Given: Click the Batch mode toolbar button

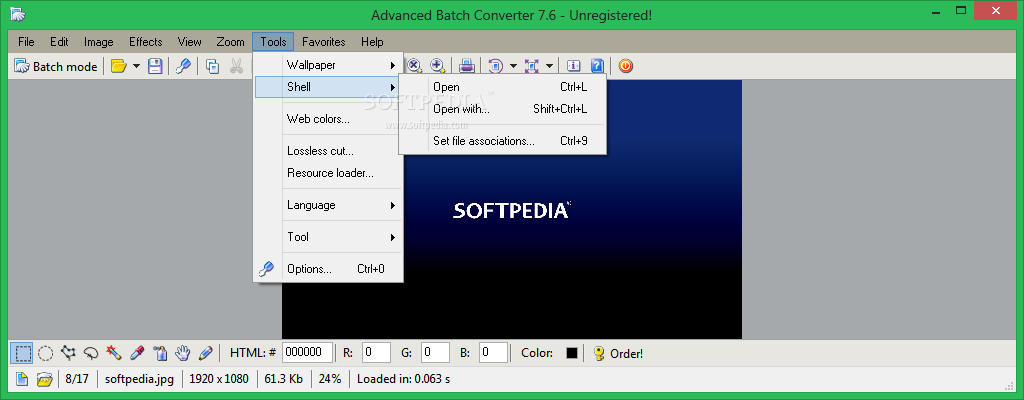Looking at the screenshot, I should point(56,66).
